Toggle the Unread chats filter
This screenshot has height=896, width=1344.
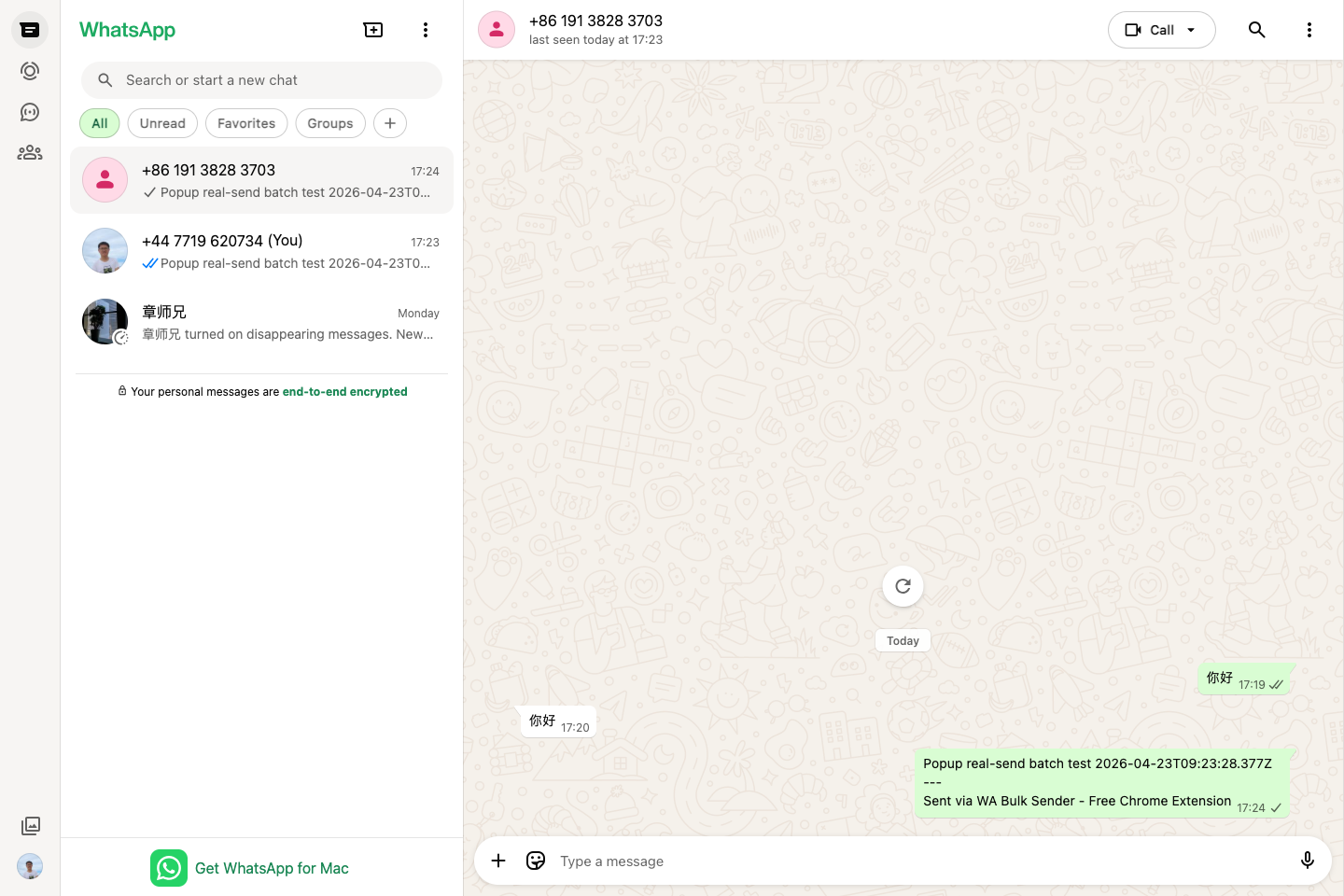click(x=162, y=122)
